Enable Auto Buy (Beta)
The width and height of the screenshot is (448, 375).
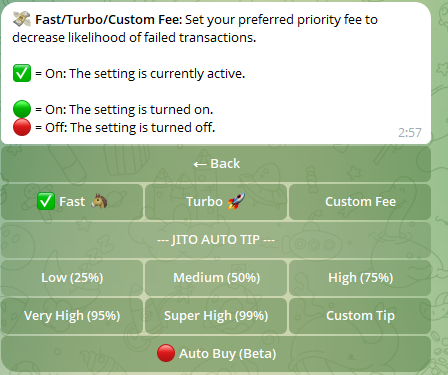click(x=216, y=354)
